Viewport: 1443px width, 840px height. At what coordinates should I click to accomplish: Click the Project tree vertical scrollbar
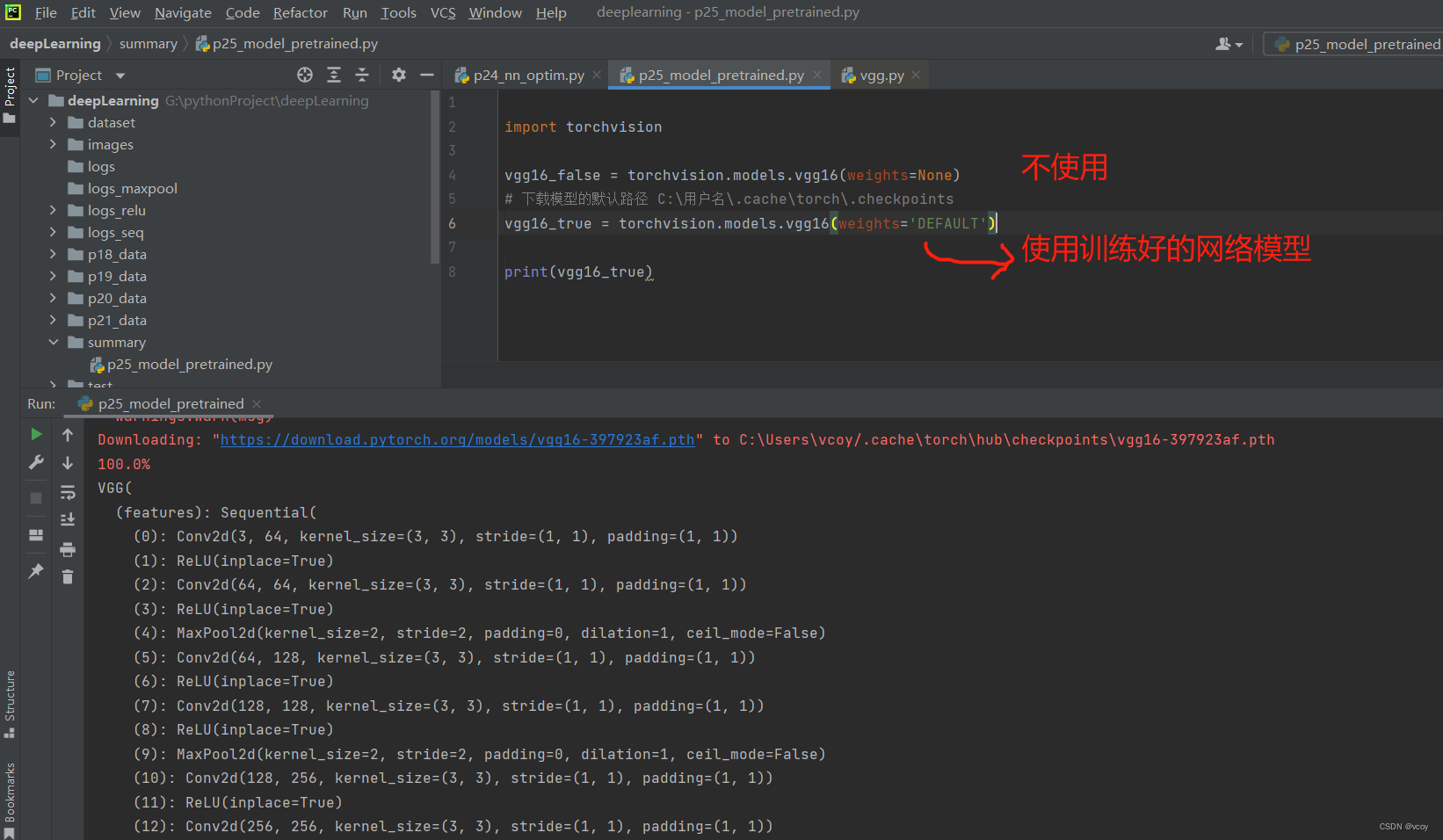tap(435, 177)
